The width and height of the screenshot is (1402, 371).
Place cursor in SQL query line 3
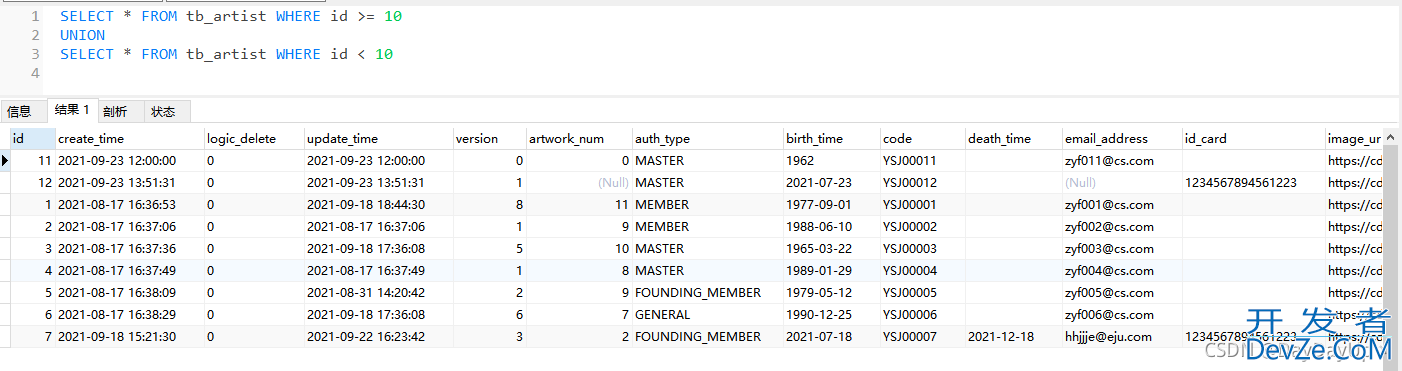tap(226, 54)
